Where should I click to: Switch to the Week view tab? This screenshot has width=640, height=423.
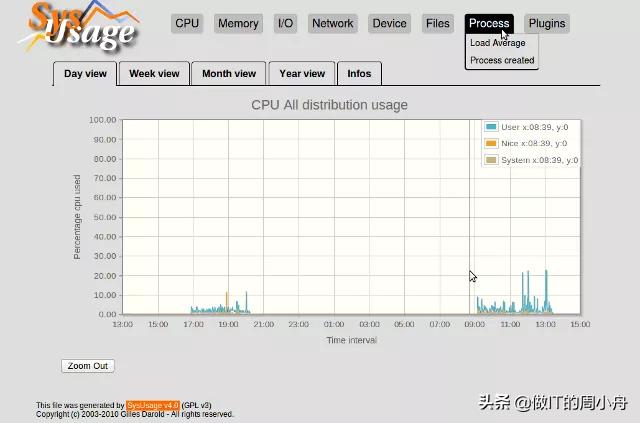click(154, 73)
